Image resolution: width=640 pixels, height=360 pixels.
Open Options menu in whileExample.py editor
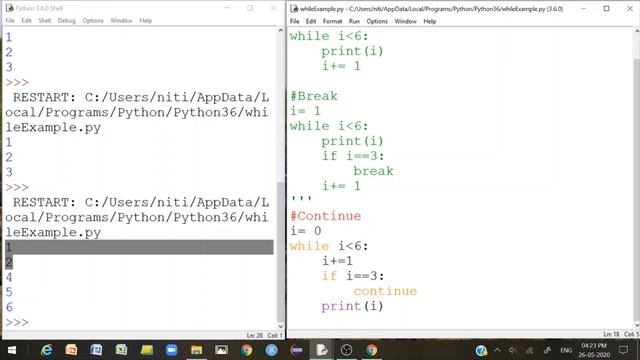pos(377,21)
